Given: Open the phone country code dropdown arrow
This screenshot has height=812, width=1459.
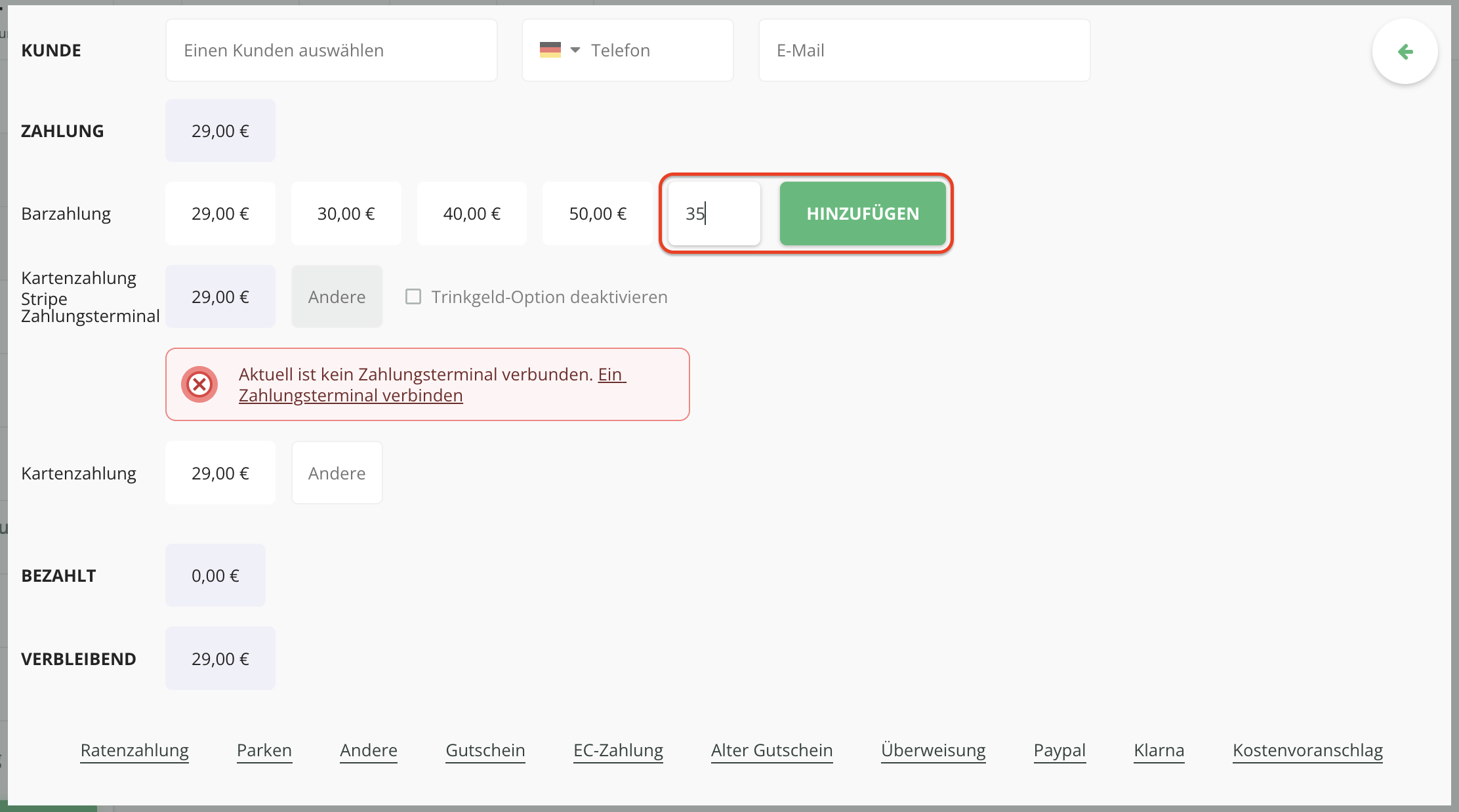Looking at the screenshot, I should pyautogui.click(x=575, y=50).
